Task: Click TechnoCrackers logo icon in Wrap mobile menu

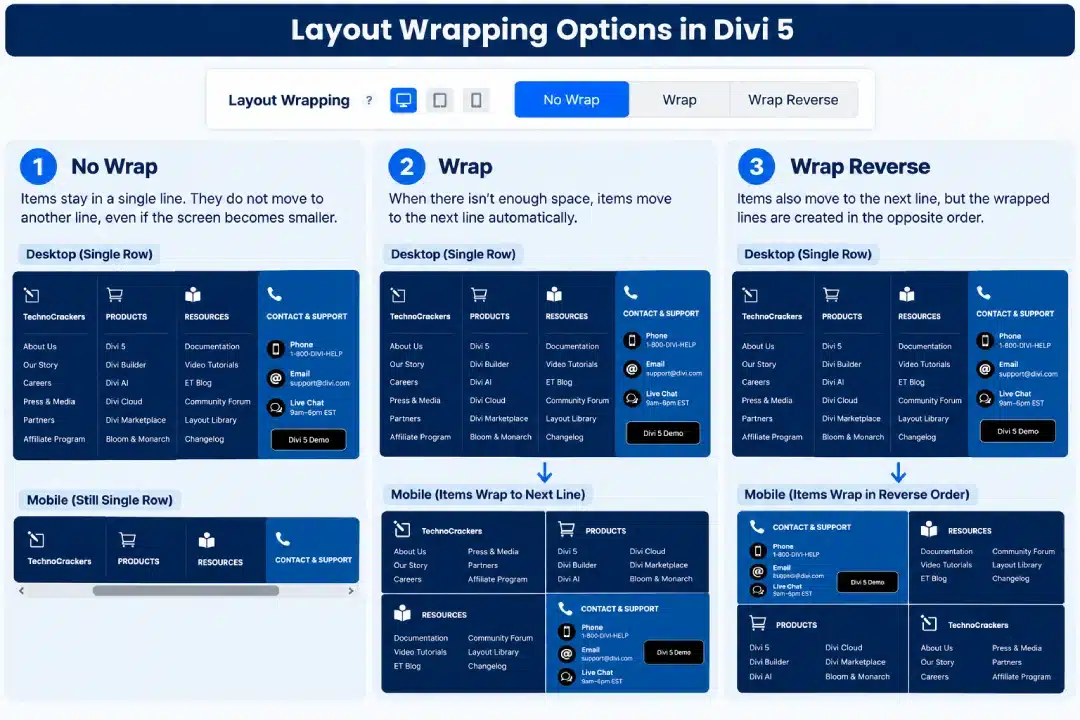Action: point(402,529)
